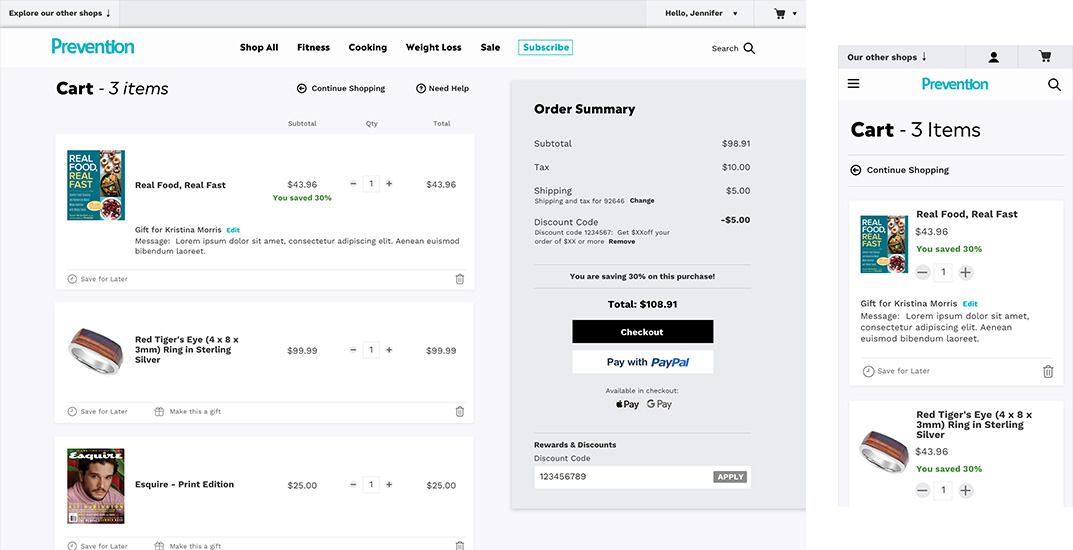
Task: Expand the desktop cart dropdown arrow
Action: click(794, 14)
